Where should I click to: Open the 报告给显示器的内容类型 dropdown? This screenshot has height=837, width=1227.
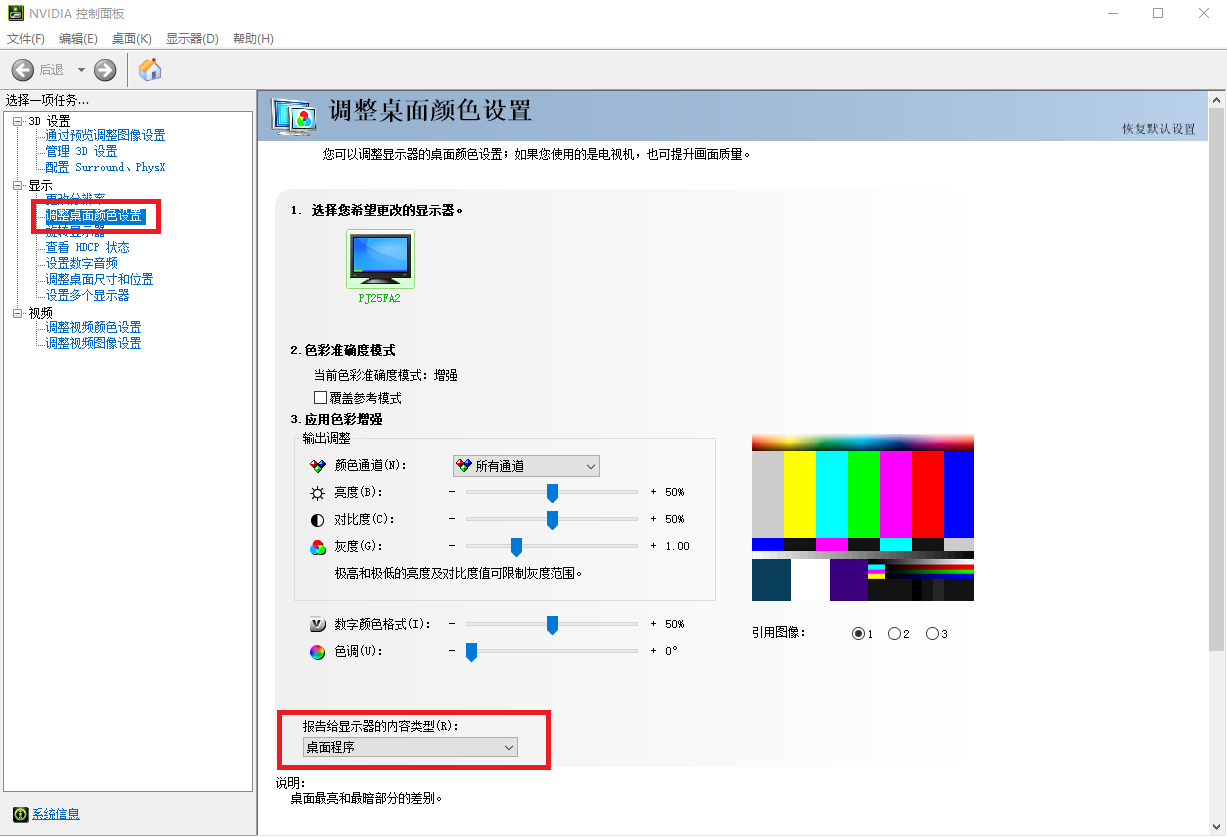click(410, 747)
